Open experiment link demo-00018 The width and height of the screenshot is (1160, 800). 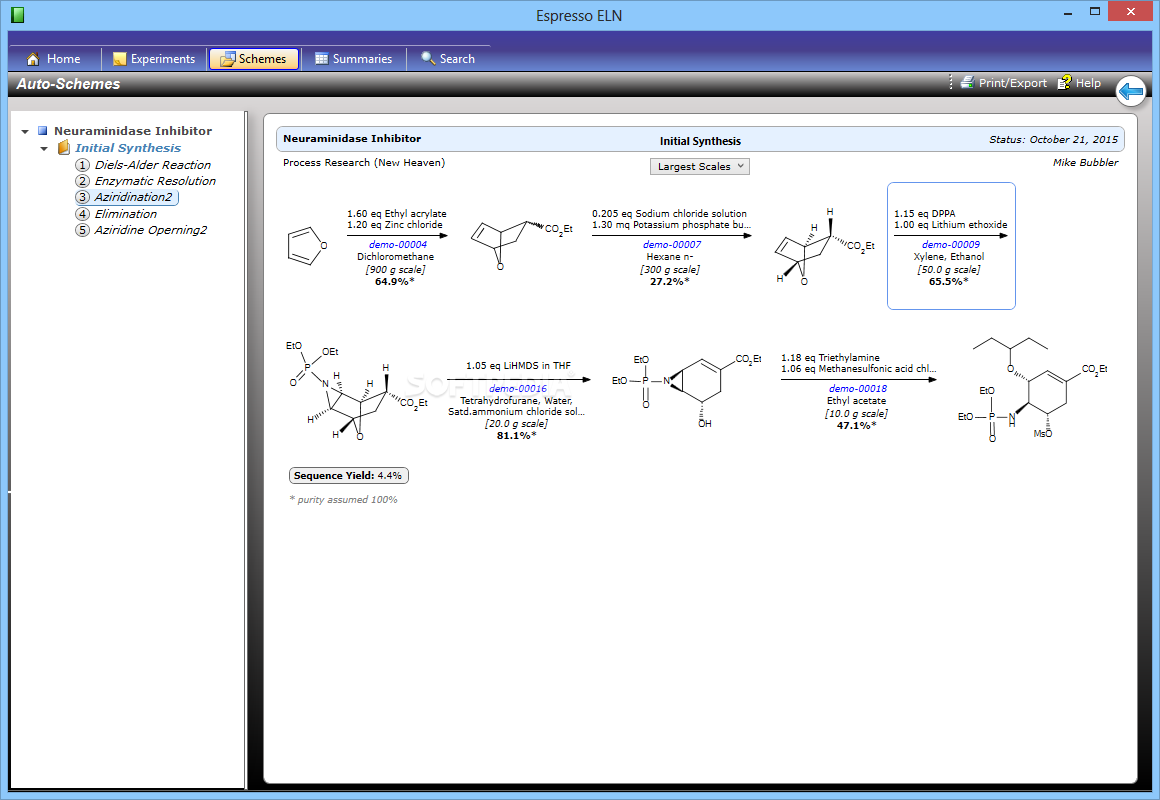857,389
